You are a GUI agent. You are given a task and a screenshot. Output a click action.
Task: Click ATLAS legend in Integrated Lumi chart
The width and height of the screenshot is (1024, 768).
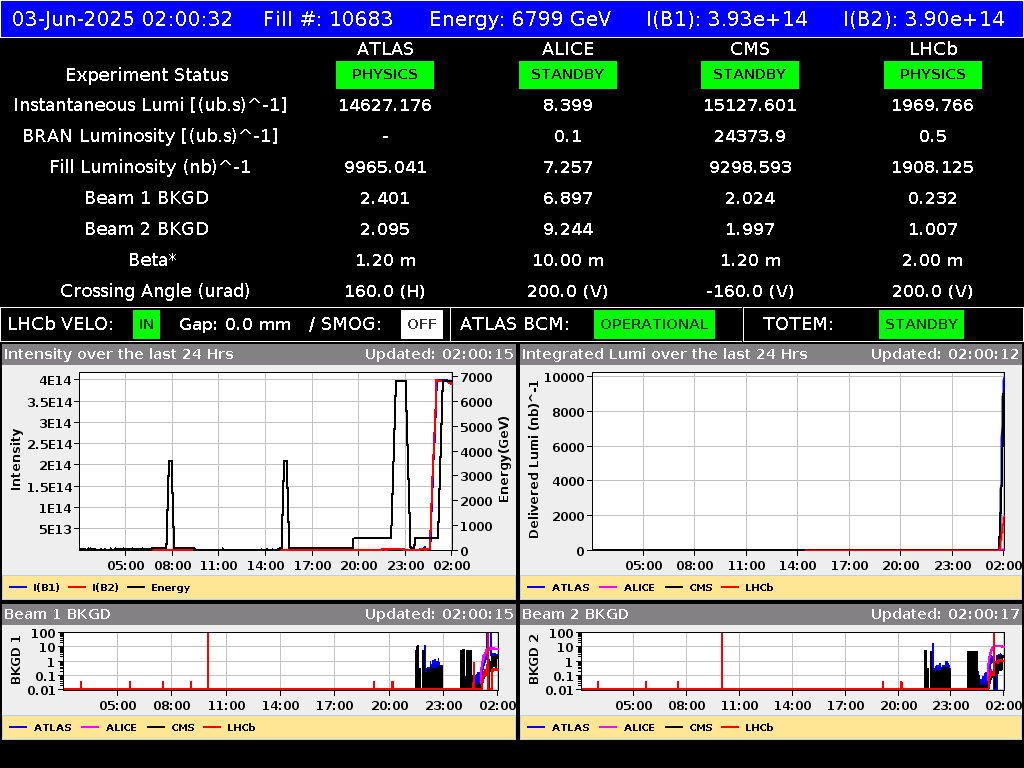pos(558,587)
